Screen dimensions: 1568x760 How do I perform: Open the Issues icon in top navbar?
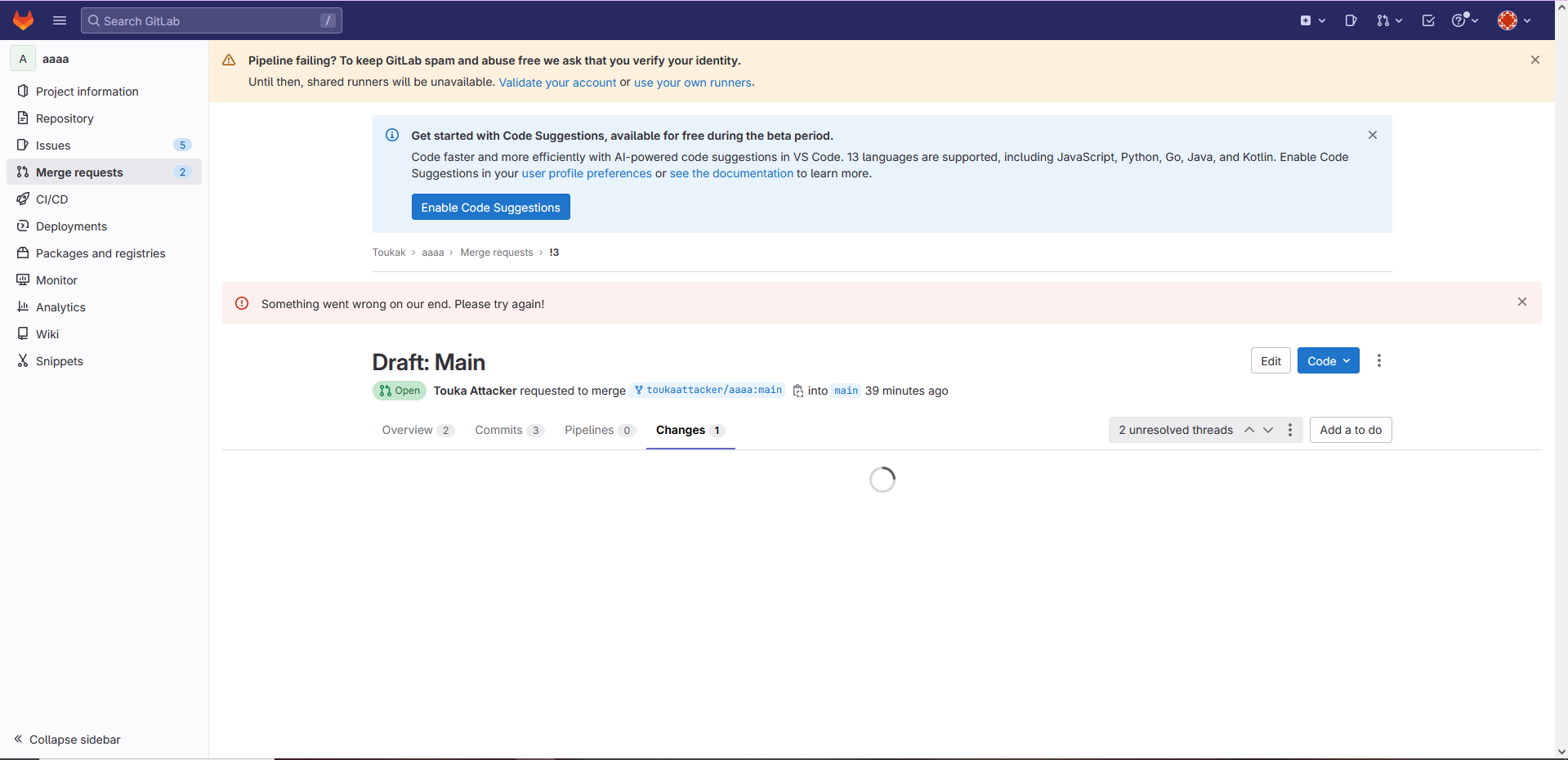[x=1351, y=20]
